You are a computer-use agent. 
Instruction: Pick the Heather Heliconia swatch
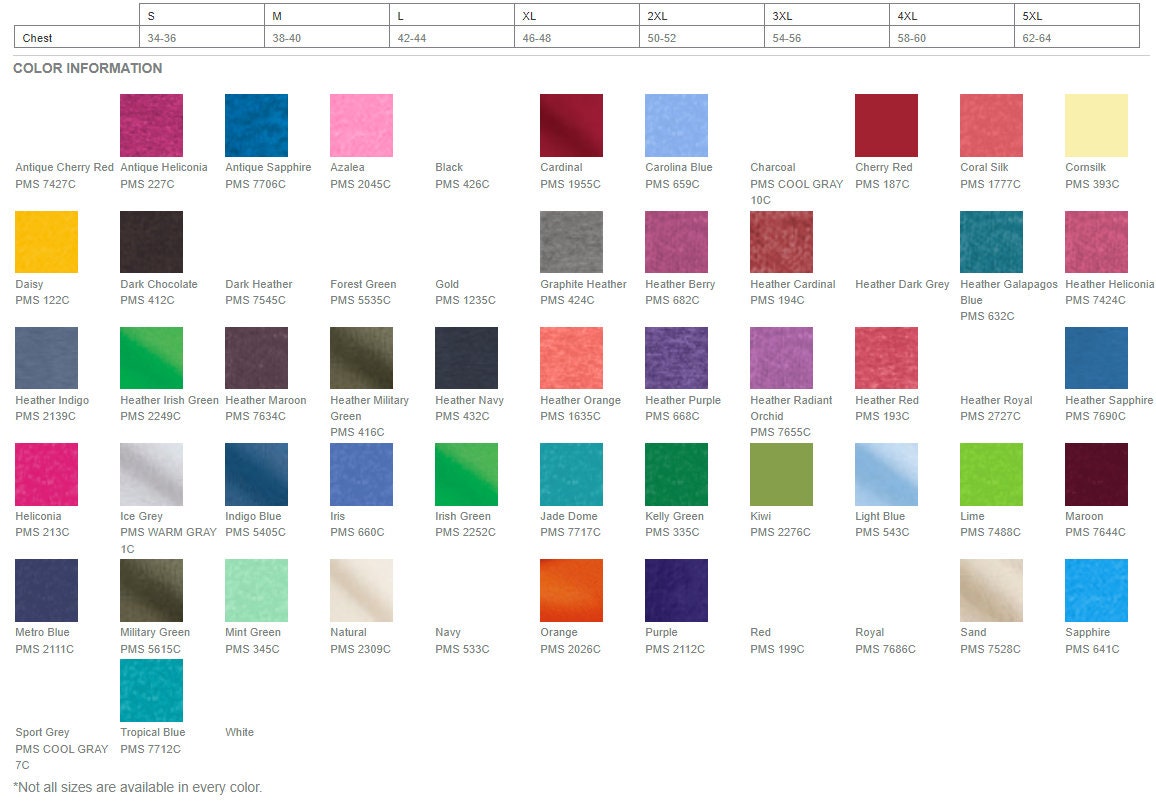[1096, 242]
